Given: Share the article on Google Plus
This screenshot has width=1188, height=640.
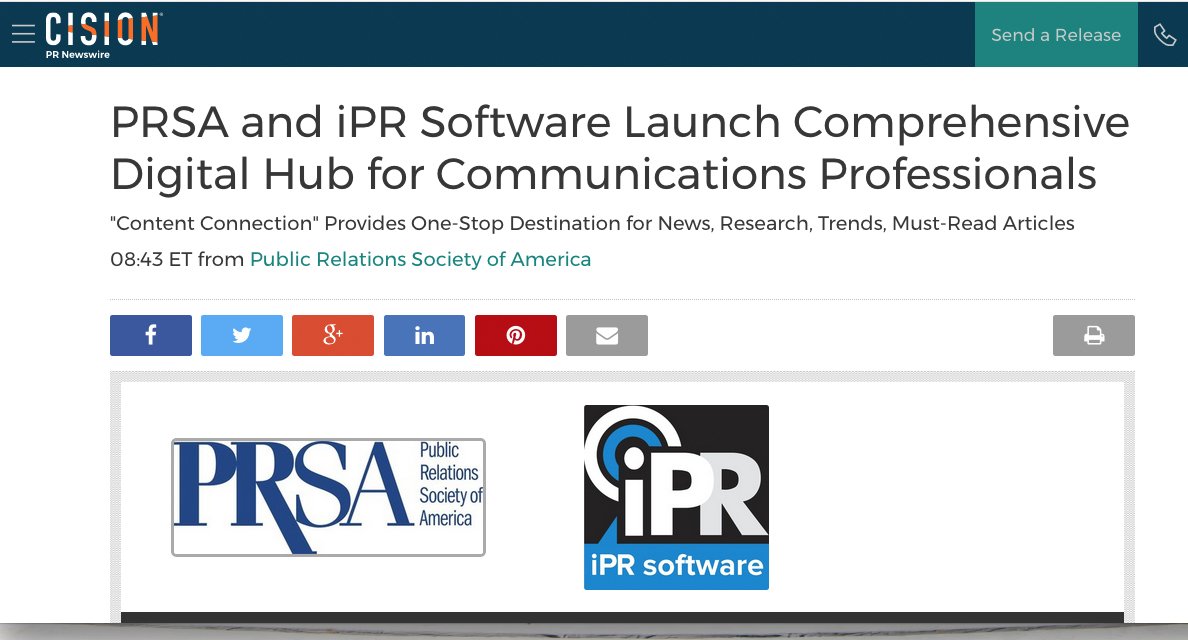Looking at the screenshot, I should [333, 336].
